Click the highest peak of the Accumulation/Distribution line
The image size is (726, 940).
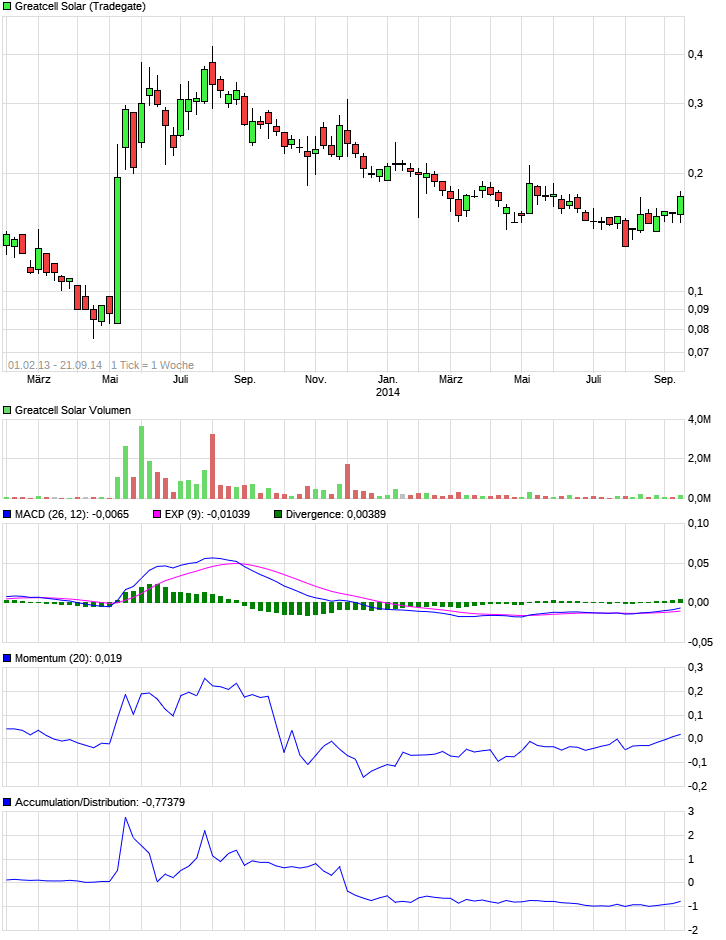(x=125, y=818)
